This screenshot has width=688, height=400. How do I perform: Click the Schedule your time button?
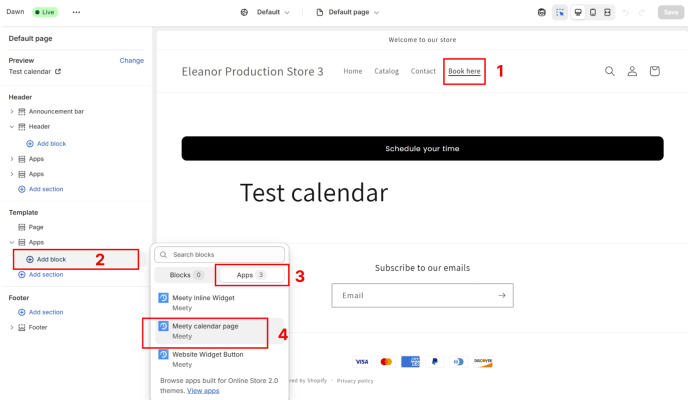tap(423, 148)
